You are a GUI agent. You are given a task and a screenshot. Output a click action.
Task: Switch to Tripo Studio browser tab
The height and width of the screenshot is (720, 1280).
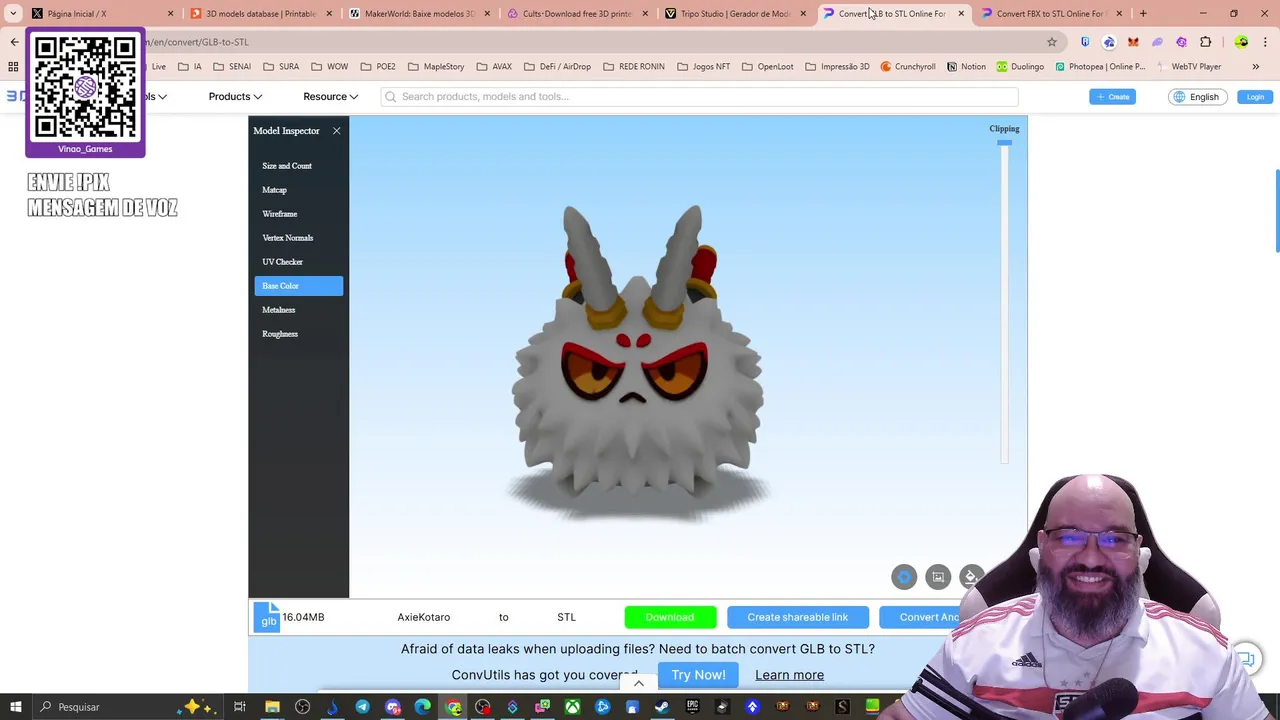[x=735, y=14]
